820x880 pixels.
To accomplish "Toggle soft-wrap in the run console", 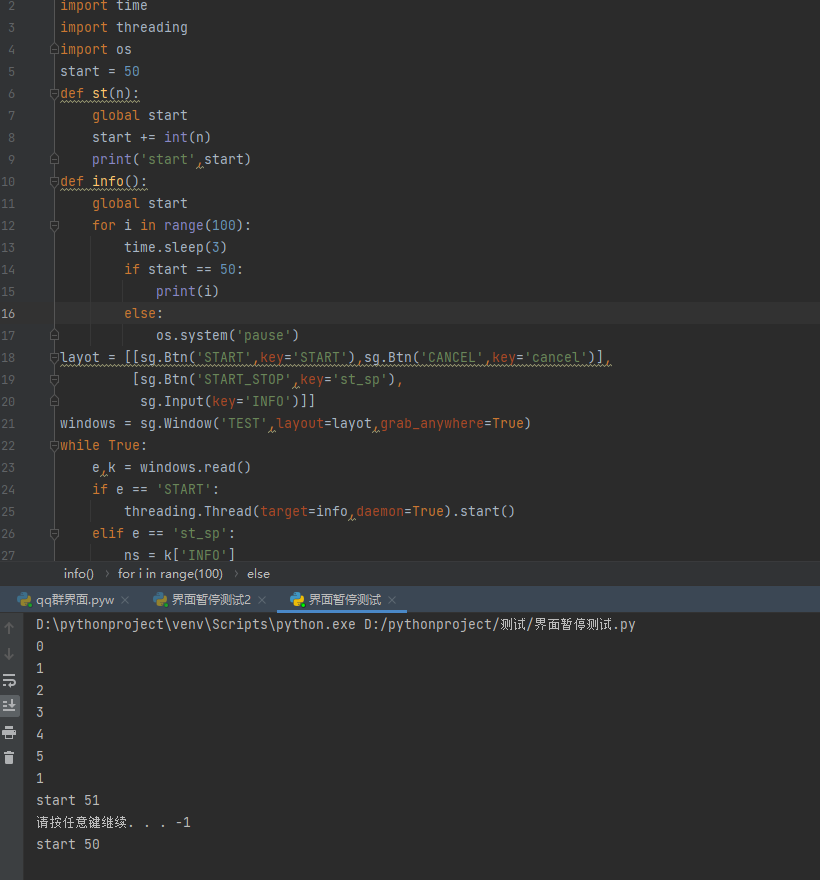I will coord(9,680).
